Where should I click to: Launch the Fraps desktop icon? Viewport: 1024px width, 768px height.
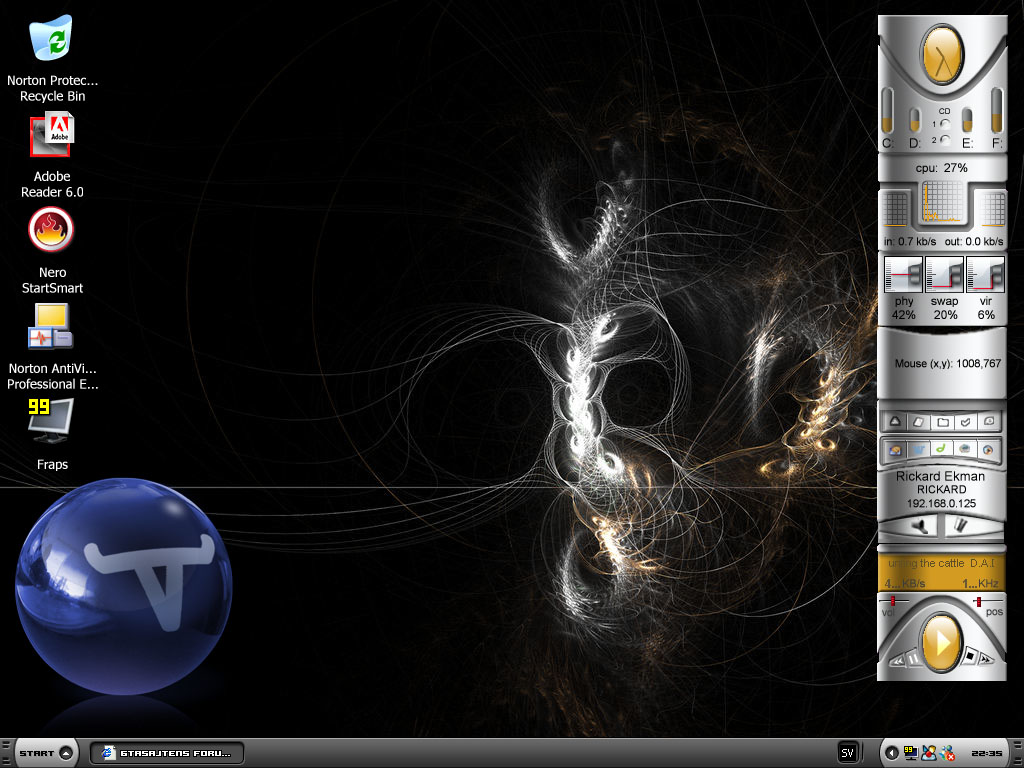[x=52, y=420]
